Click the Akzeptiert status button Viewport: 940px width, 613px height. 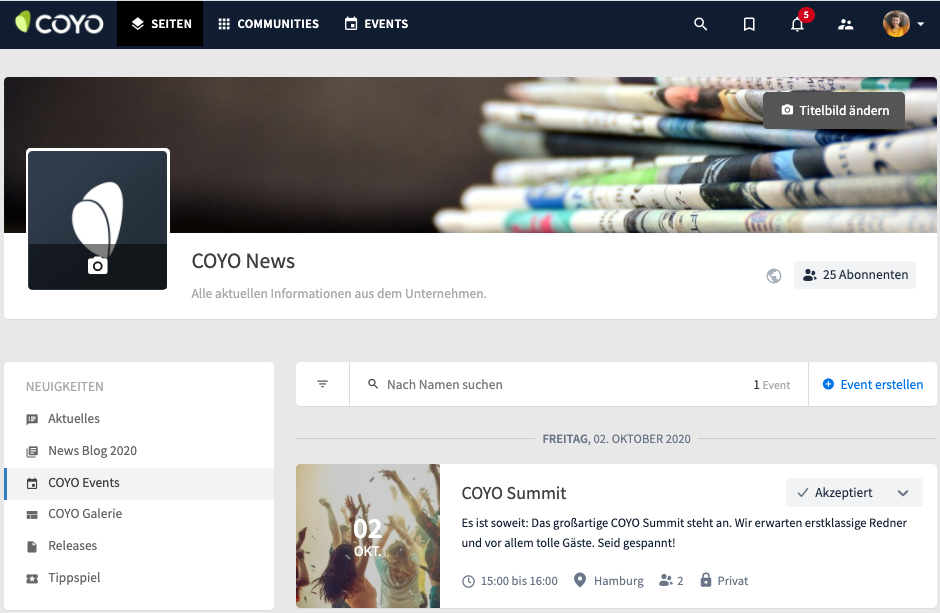[854, 493]
